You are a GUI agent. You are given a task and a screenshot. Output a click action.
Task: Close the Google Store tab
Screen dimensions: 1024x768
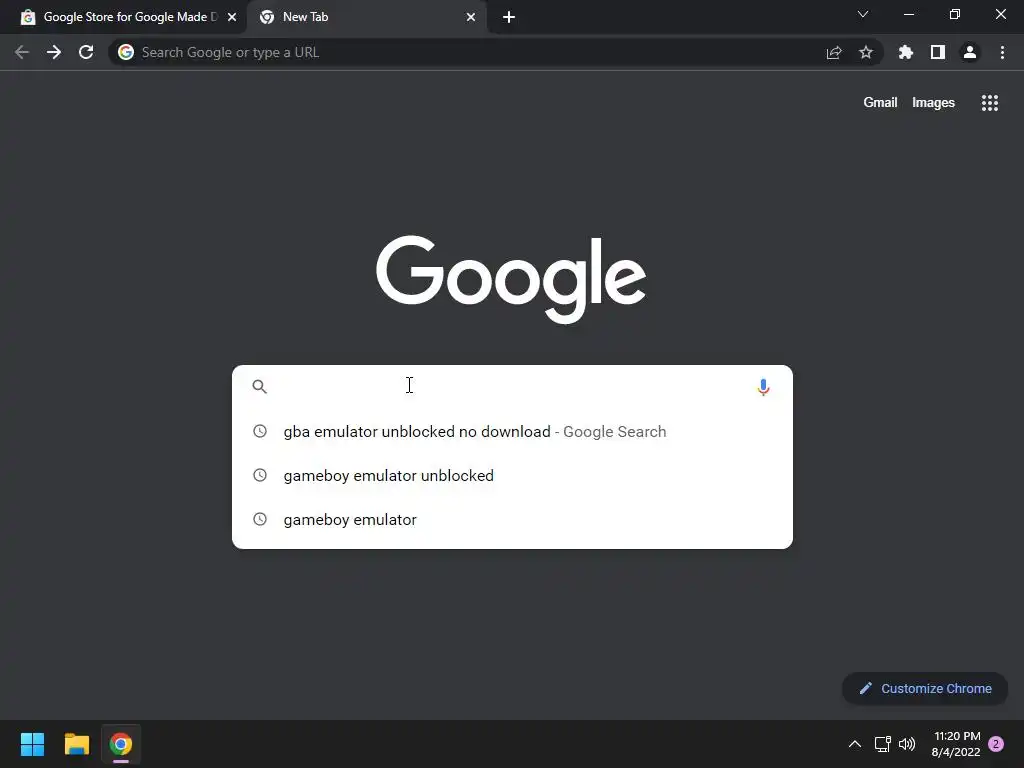(x=232, y=17)
